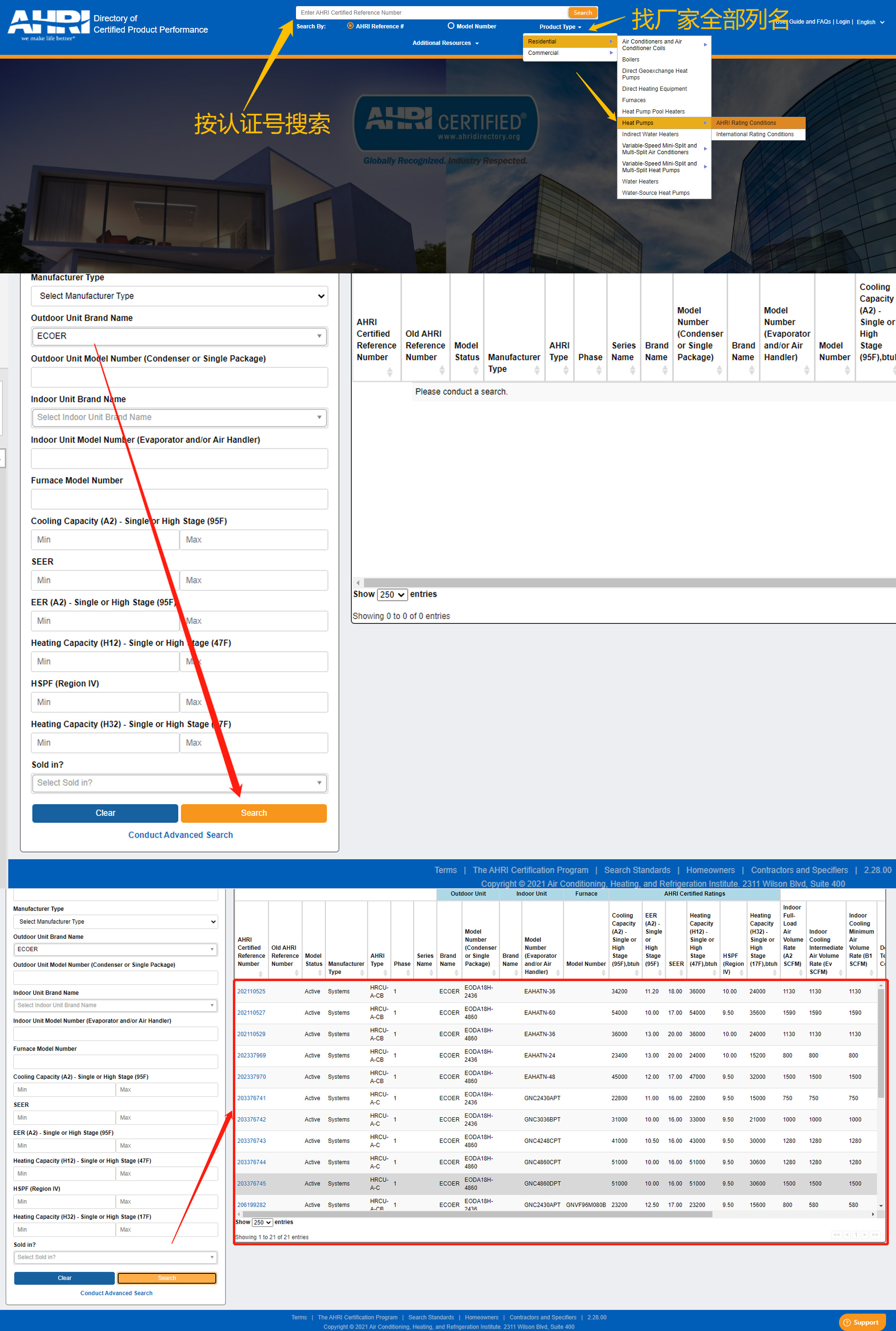
Task: Choose International Rating Conditions item
Action: point(758,134)
